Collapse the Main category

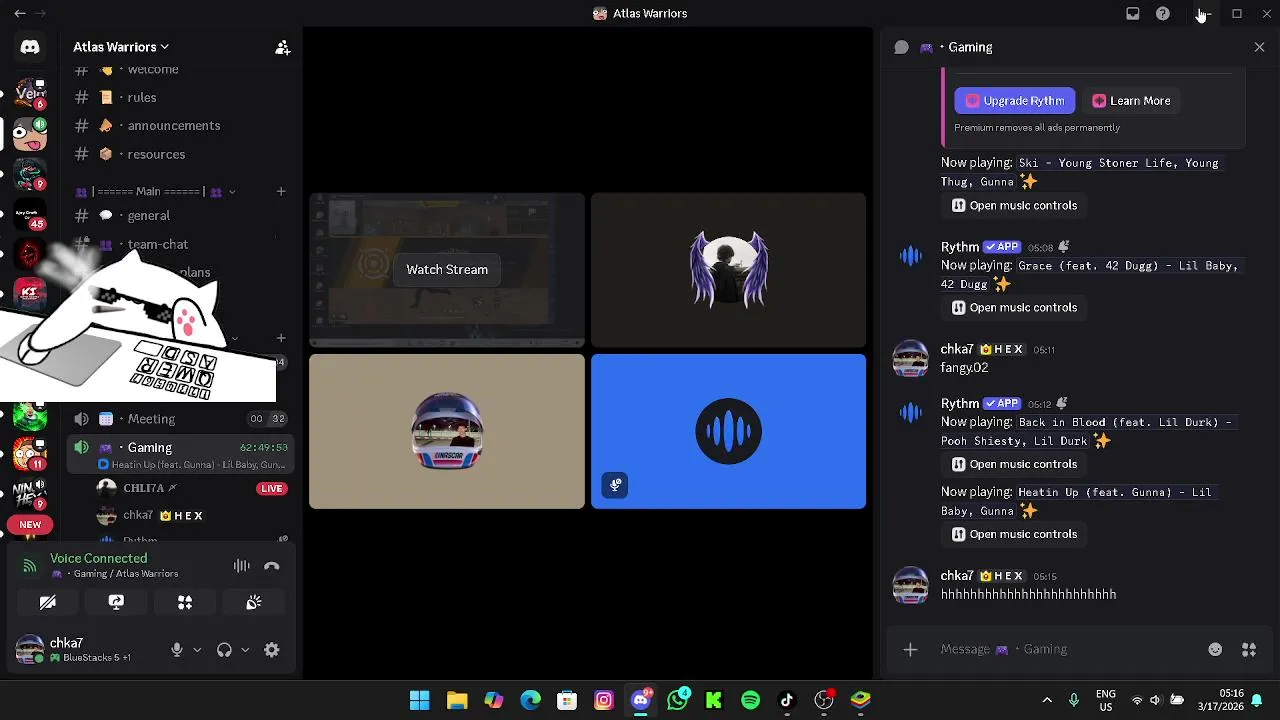point(155,192)
